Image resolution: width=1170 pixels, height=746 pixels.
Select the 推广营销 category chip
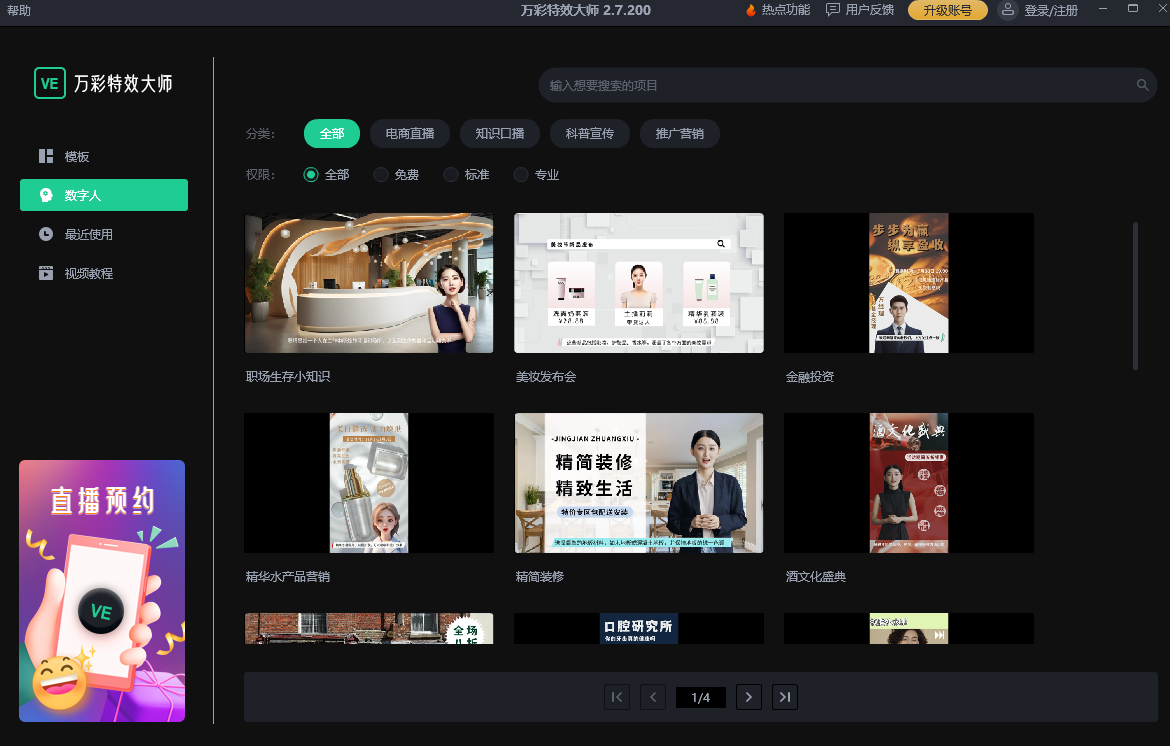679,133
